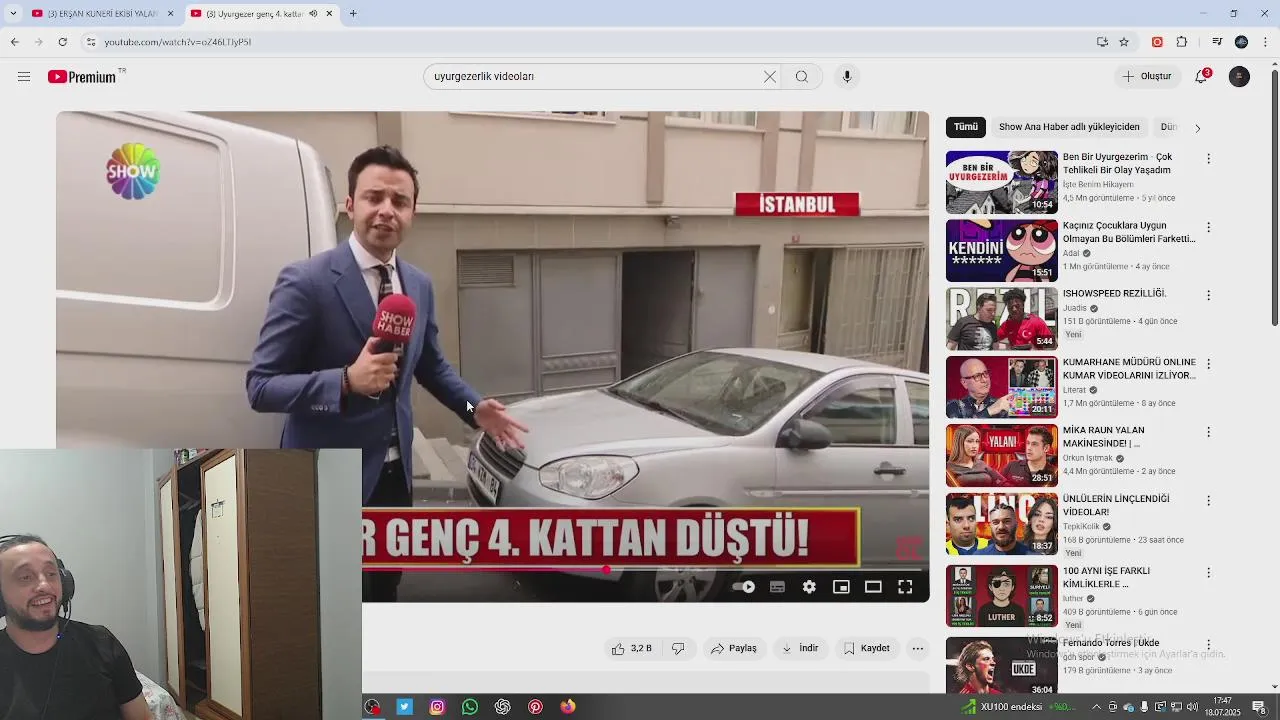Dislike the video
The height and width of the screenshot is (720, 1280).
coord(678,648)
